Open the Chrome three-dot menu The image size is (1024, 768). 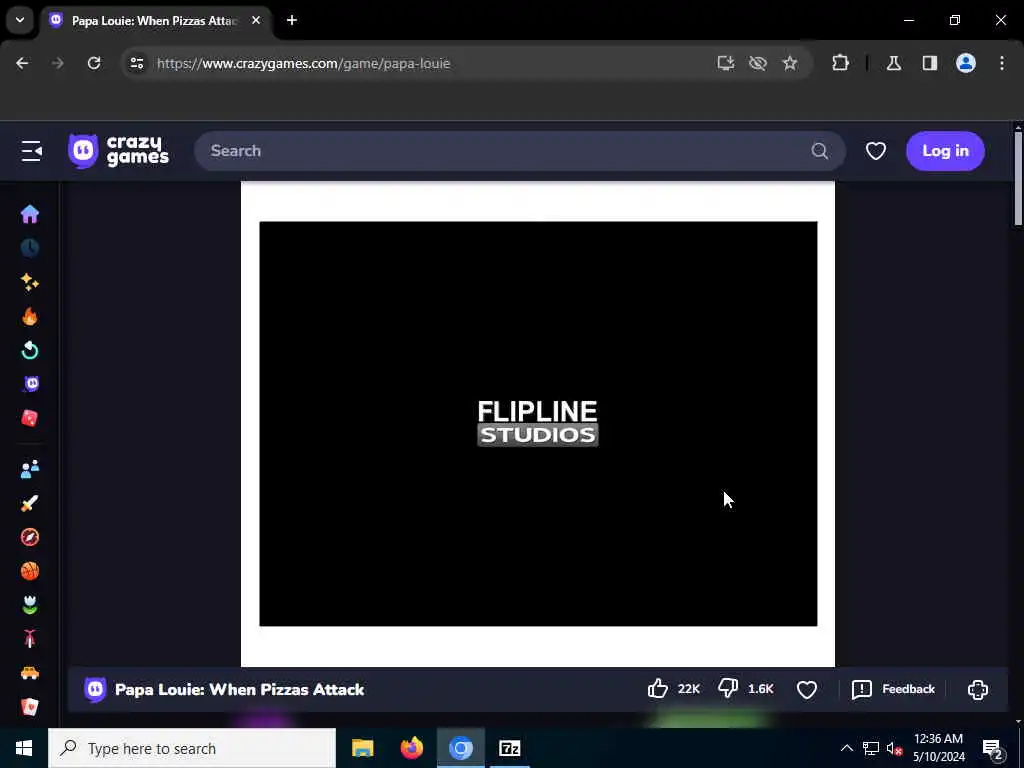tap(1002, 63)
